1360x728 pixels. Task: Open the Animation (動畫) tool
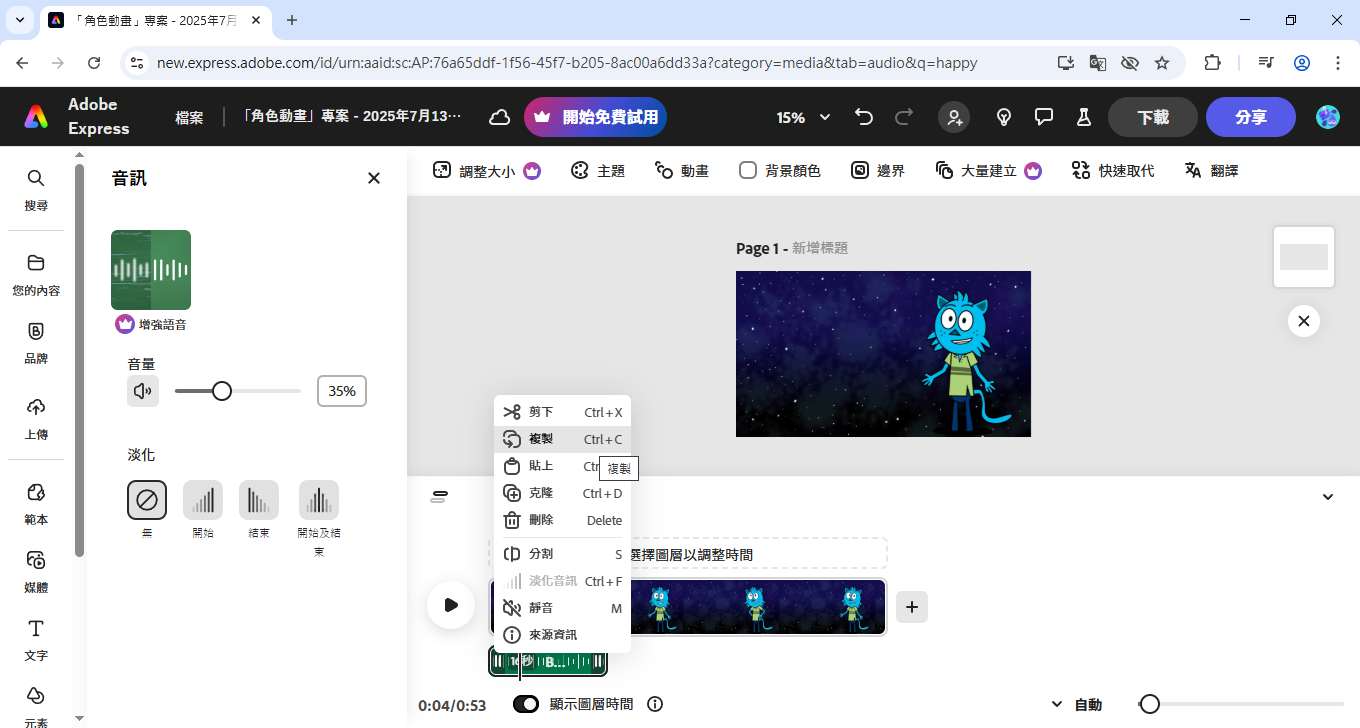681,171
